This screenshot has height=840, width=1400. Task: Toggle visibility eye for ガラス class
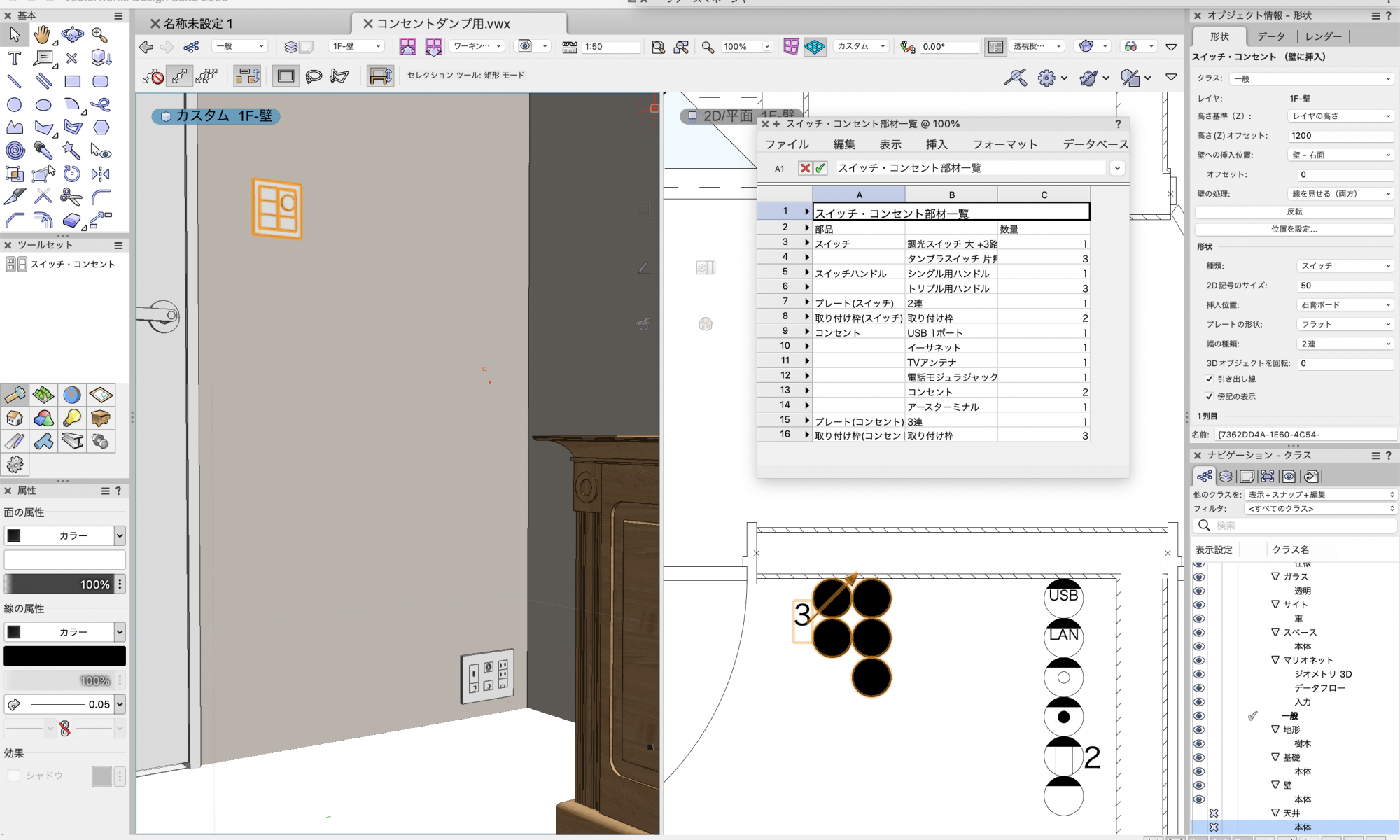[1199, 577]
